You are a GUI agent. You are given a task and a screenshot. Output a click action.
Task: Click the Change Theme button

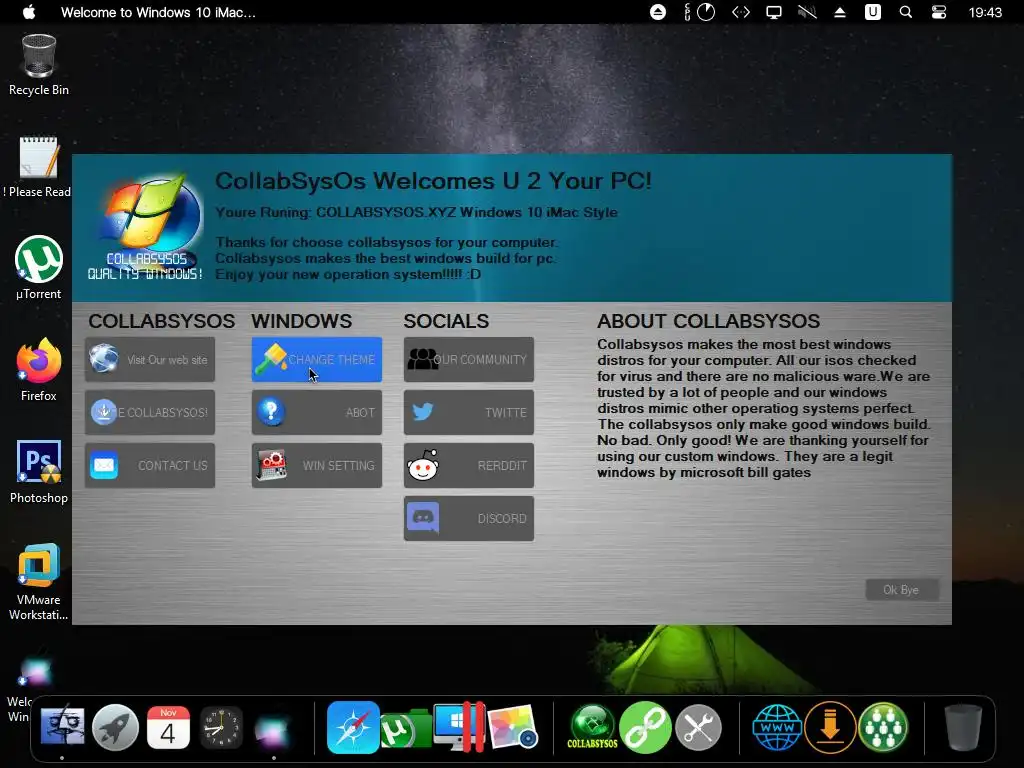pyautogui.click(x=317, y=359)
